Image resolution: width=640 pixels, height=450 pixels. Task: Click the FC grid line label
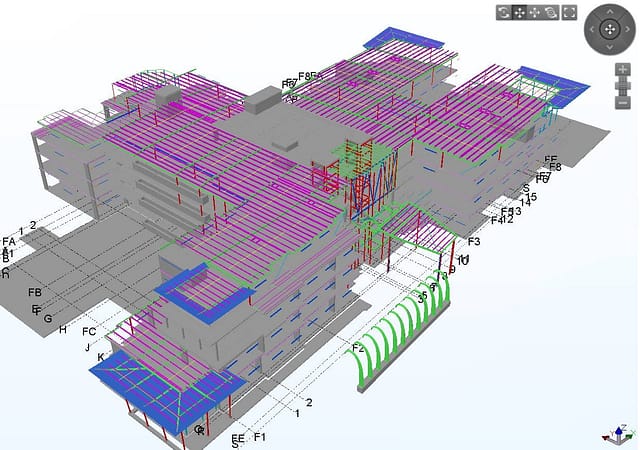[89, 332]
